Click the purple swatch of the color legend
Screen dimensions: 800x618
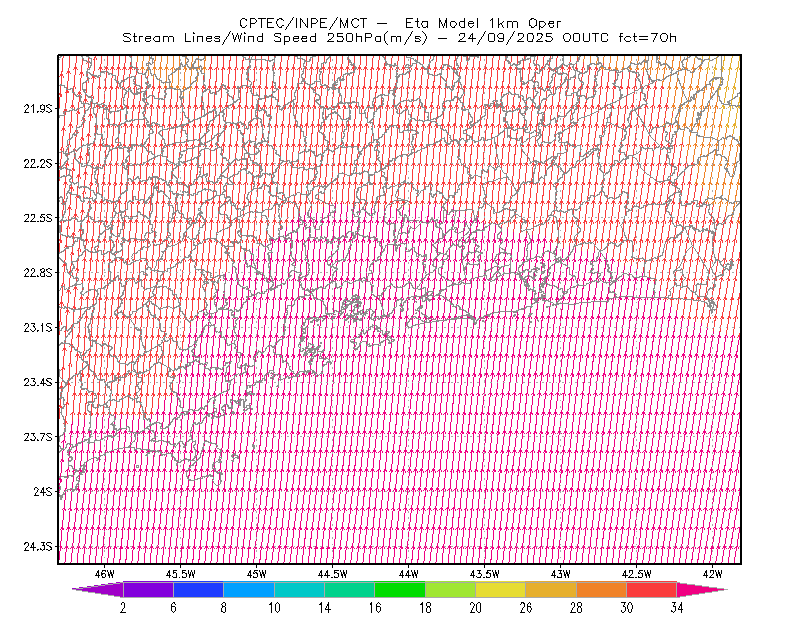(148, 589)
